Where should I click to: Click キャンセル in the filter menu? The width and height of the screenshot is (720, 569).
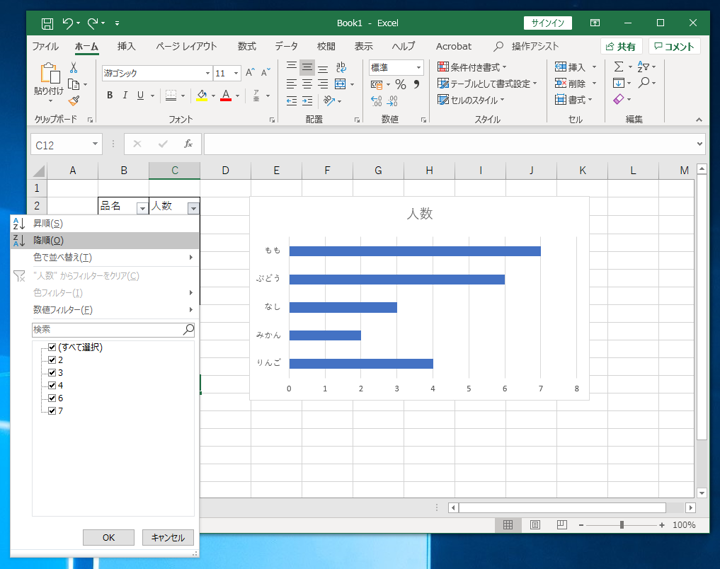[168, 537]
